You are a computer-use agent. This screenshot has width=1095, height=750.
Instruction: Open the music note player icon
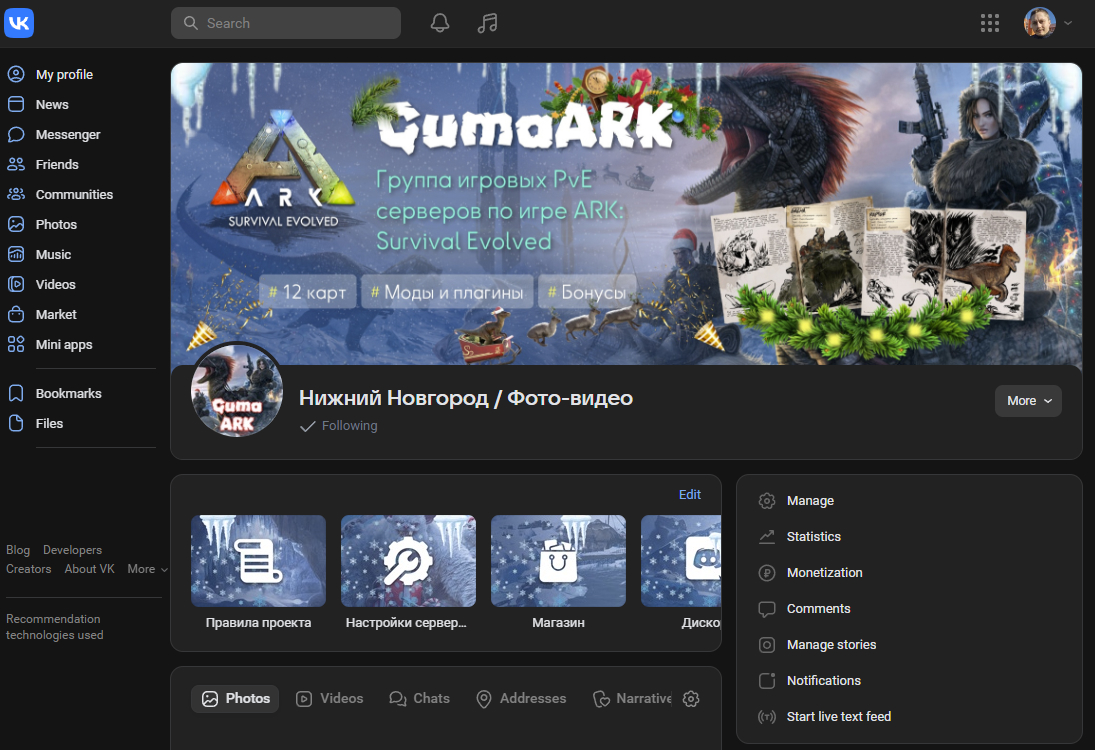487,23
